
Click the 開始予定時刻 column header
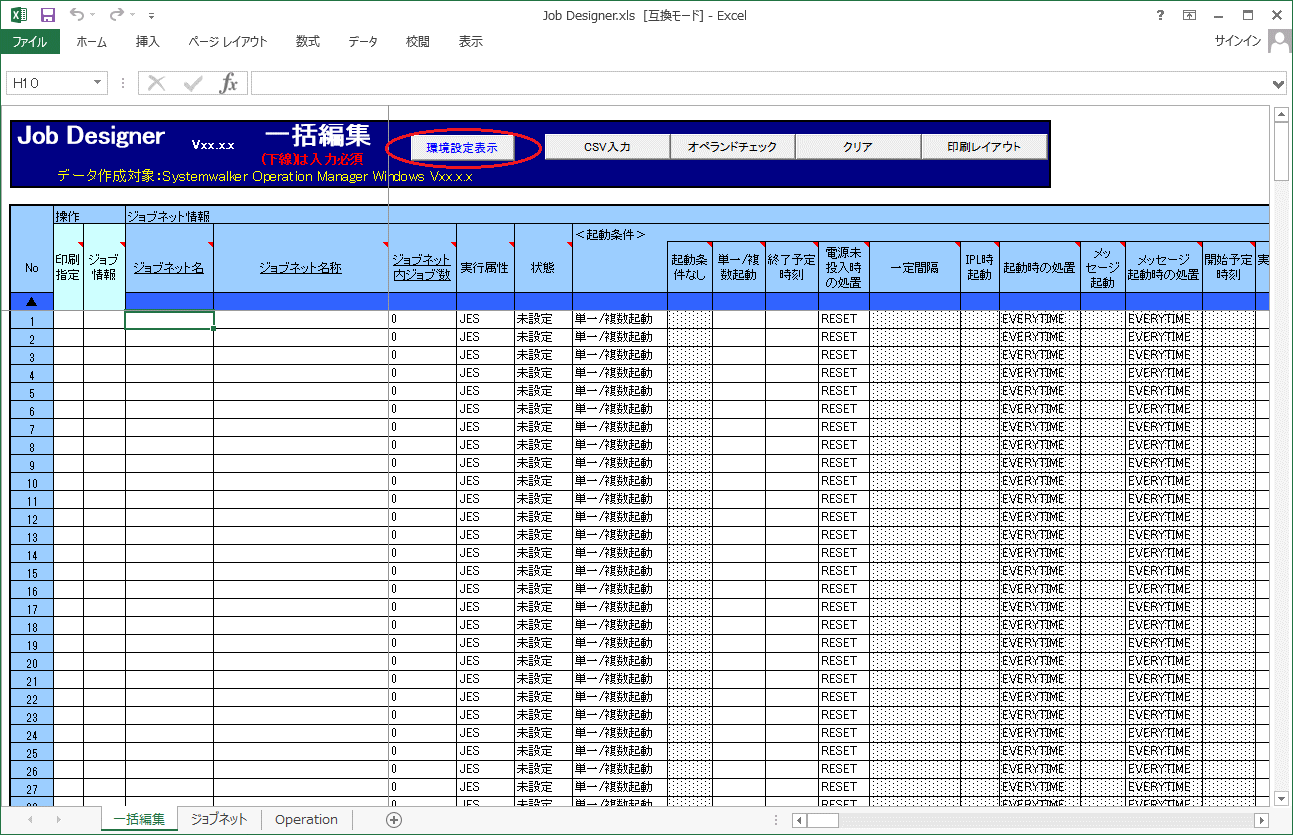[1229, 267]
